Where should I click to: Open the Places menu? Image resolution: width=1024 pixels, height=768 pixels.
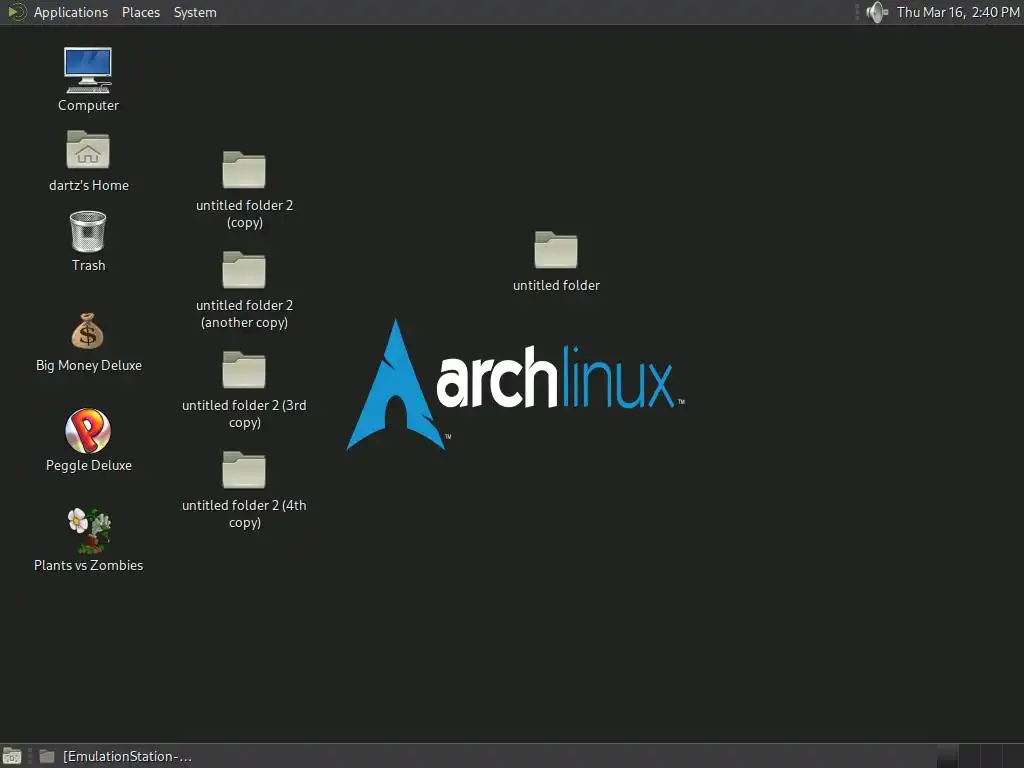coord(140,12)
